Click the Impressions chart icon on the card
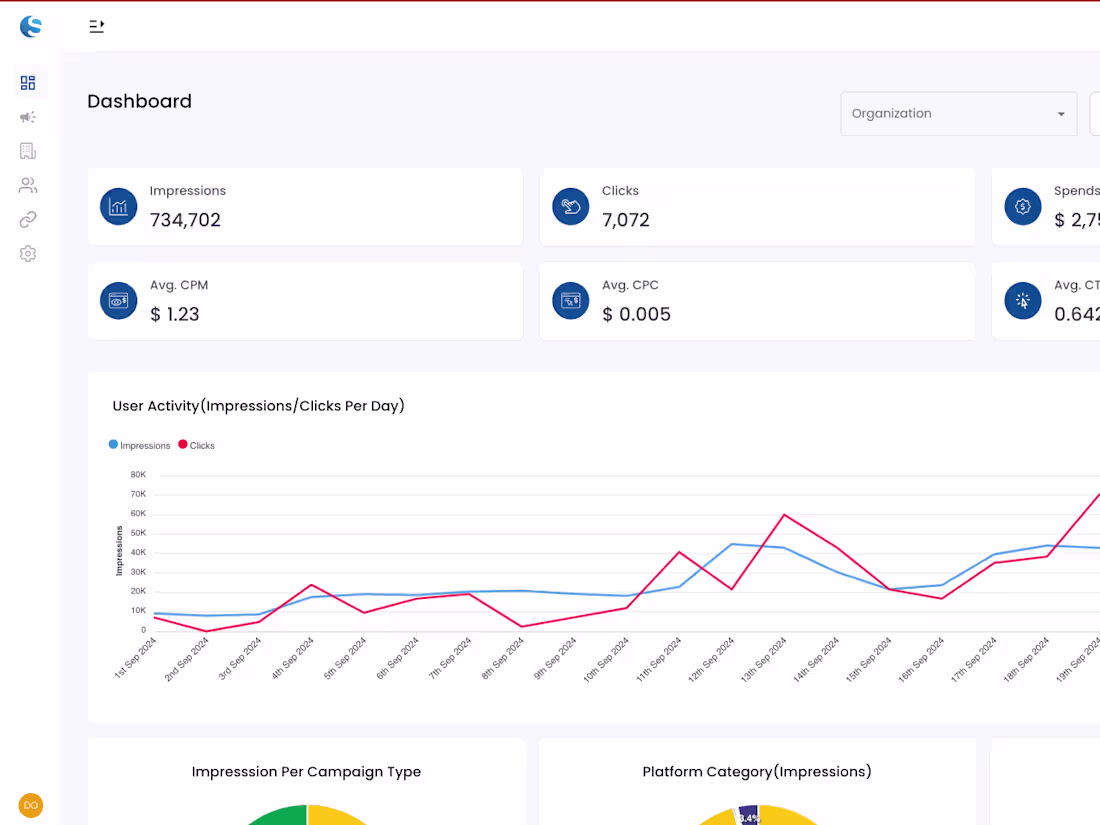 pyautogui.click(x=118, y=206)
